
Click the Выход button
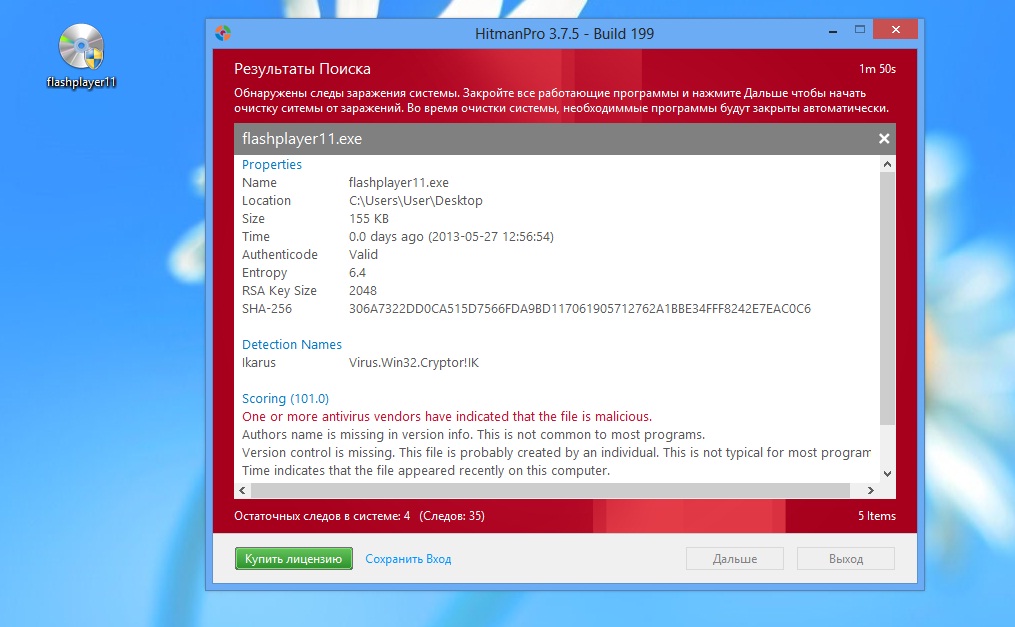[x=846, y=558]
